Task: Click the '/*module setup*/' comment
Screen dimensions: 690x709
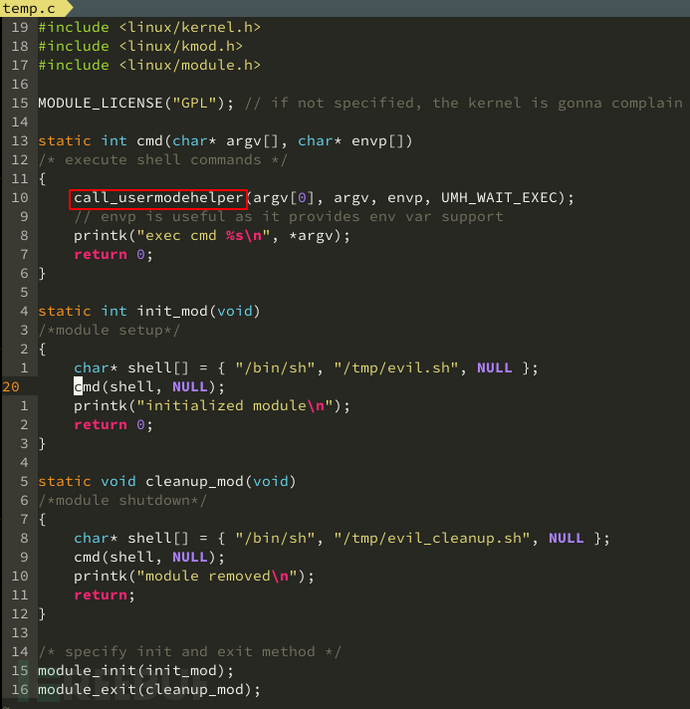Action: click(109, 331)
